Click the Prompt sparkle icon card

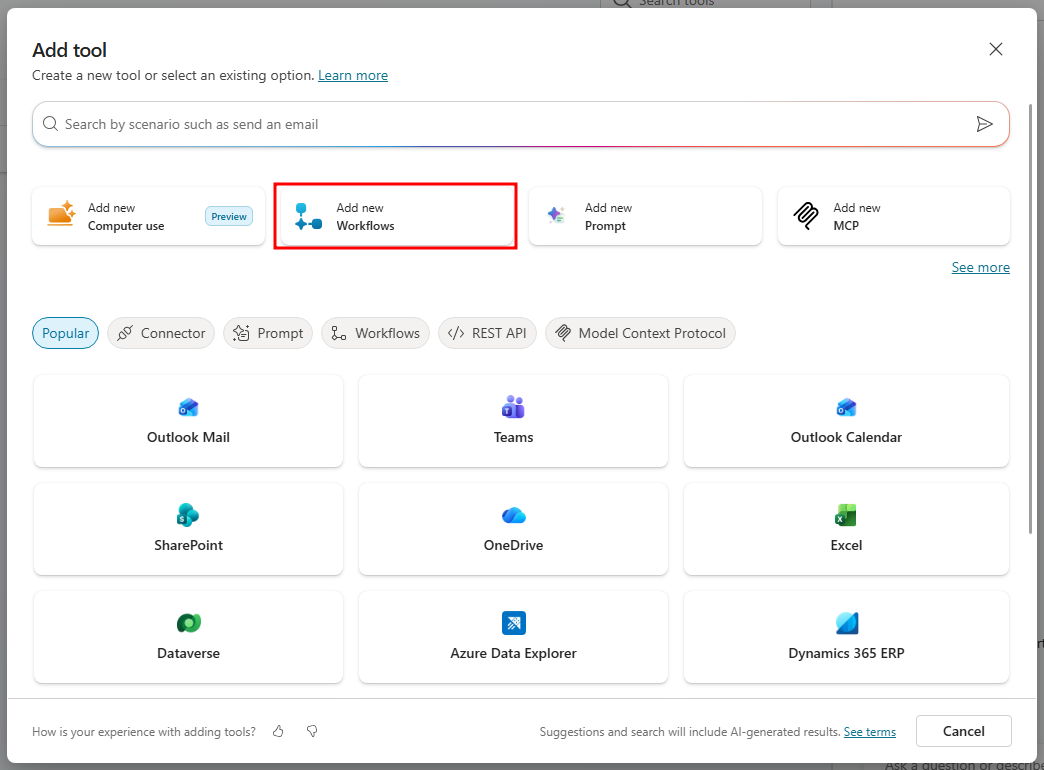(557, 214)
